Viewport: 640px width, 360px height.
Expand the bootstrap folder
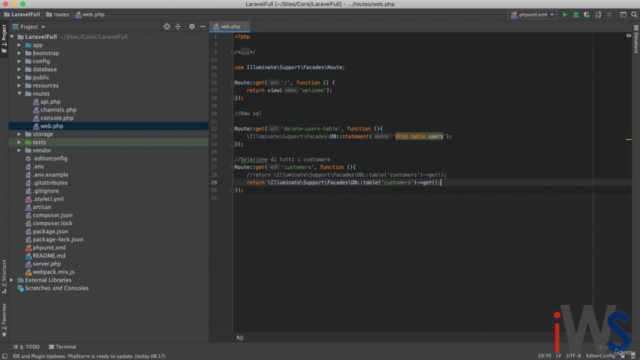tap(19, 53)
